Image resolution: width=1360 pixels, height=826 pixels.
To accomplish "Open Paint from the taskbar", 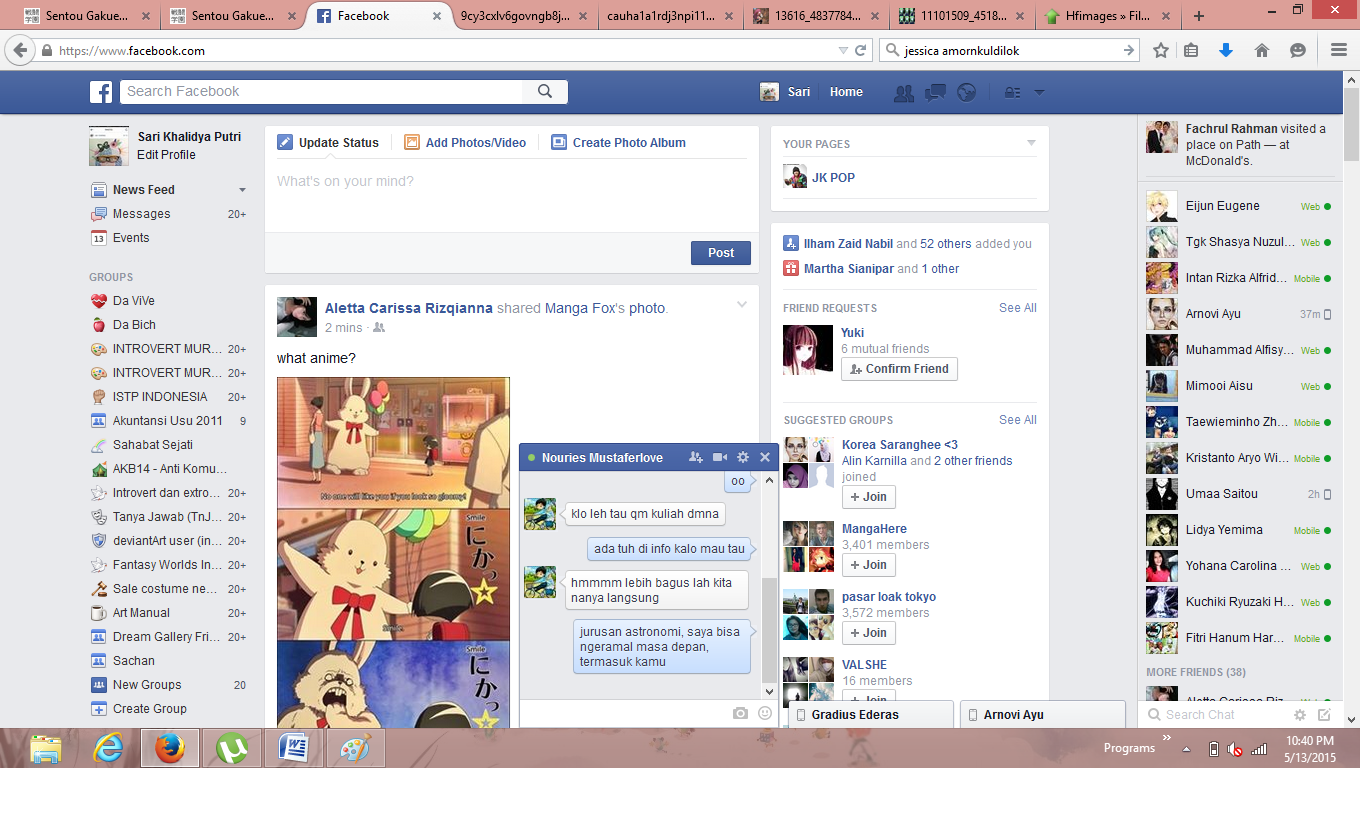I will [356, 748].
